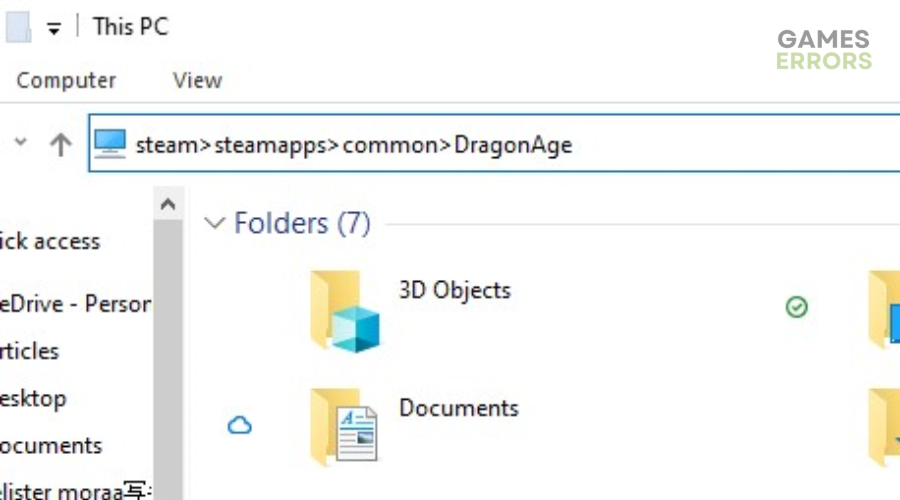The width and height of the screenshot is (900, 500).
Task: Select Desktop in the navigation pane
Action: point(33,398)
